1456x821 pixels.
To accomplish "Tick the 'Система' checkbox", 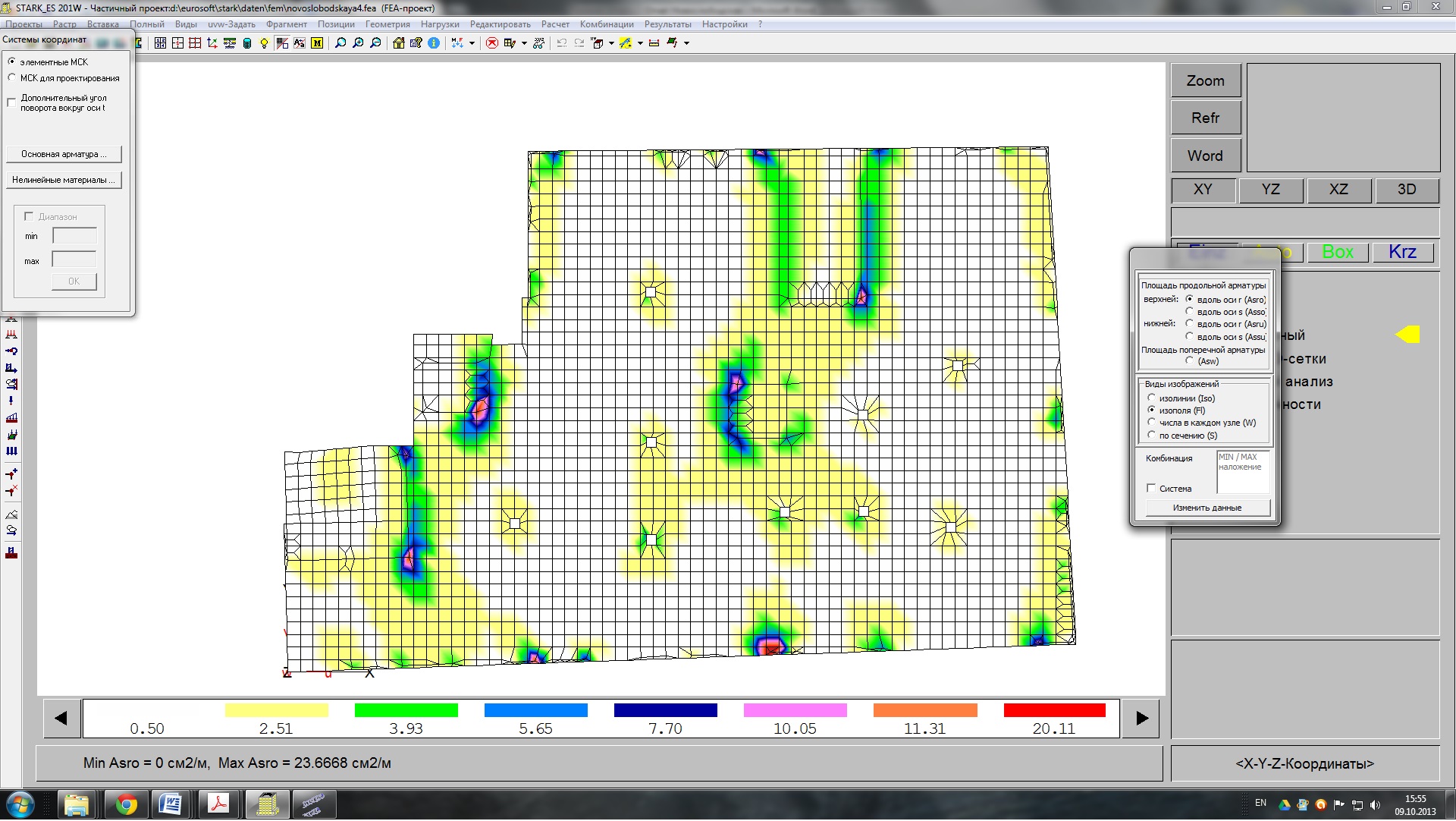I will pyautogui.click(x=1151, y=488).
